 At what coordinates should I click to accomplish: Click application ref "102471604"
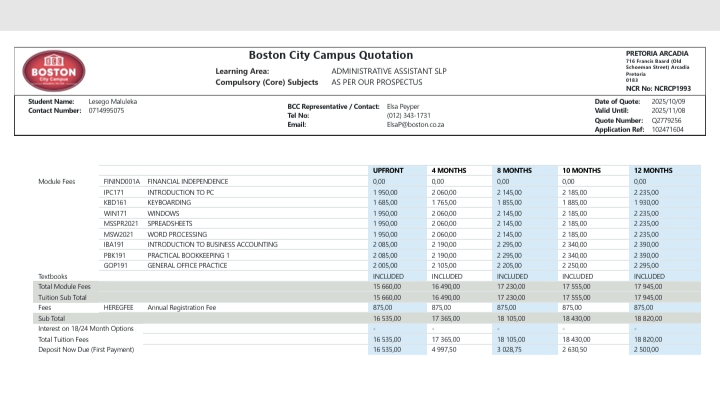667,130
